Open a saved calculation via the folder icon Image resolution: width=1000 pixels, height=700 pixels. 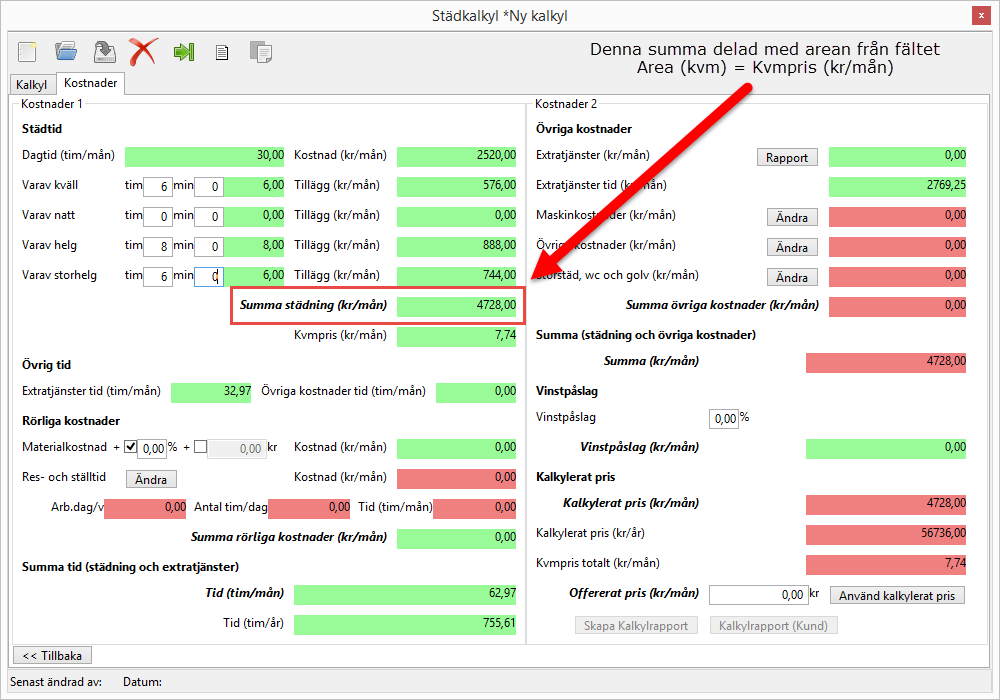[66, 51]
